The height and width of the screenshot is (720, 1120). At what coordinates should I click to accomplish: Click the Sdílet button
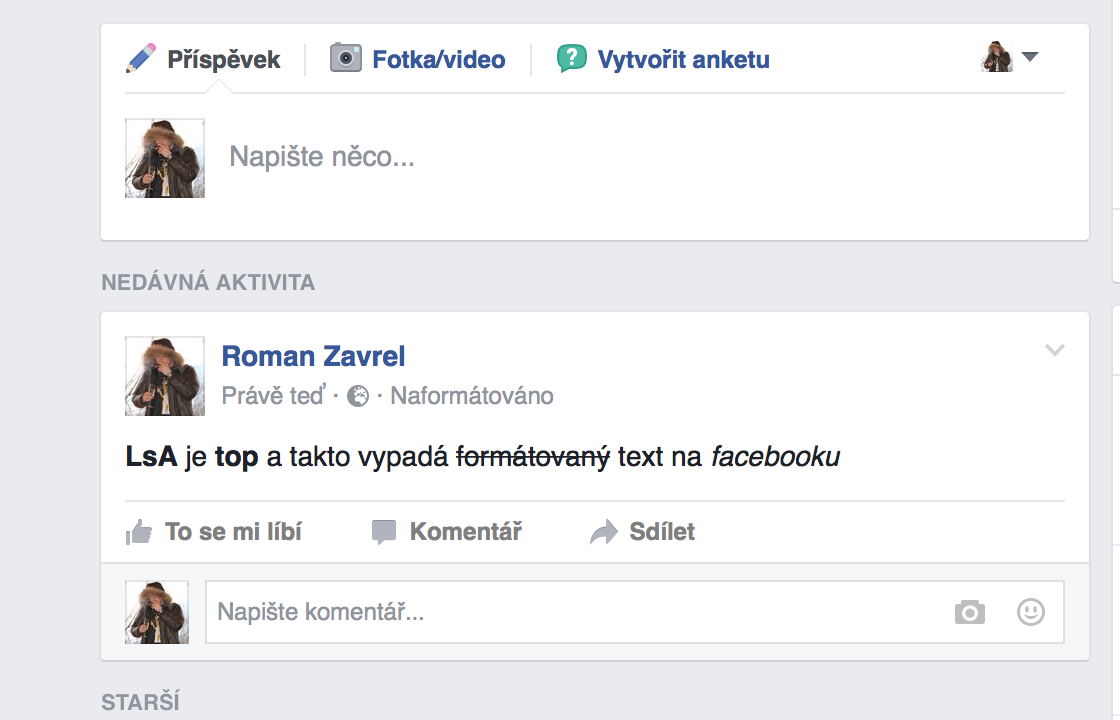pyautogui.click(x=661, y=532)
